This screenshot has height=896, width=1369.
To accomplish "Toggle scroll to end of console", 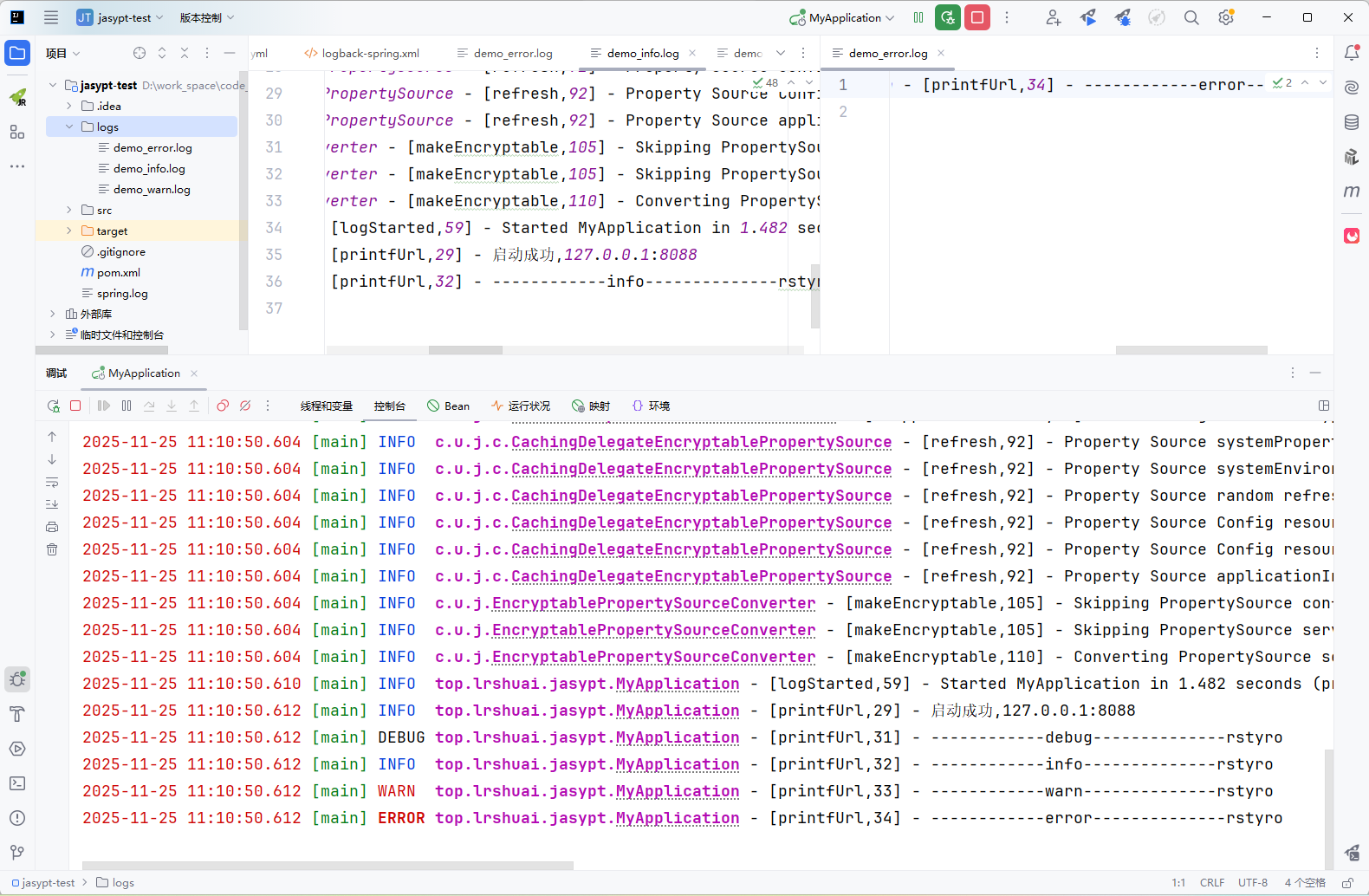I will click(x=52, y=504).
